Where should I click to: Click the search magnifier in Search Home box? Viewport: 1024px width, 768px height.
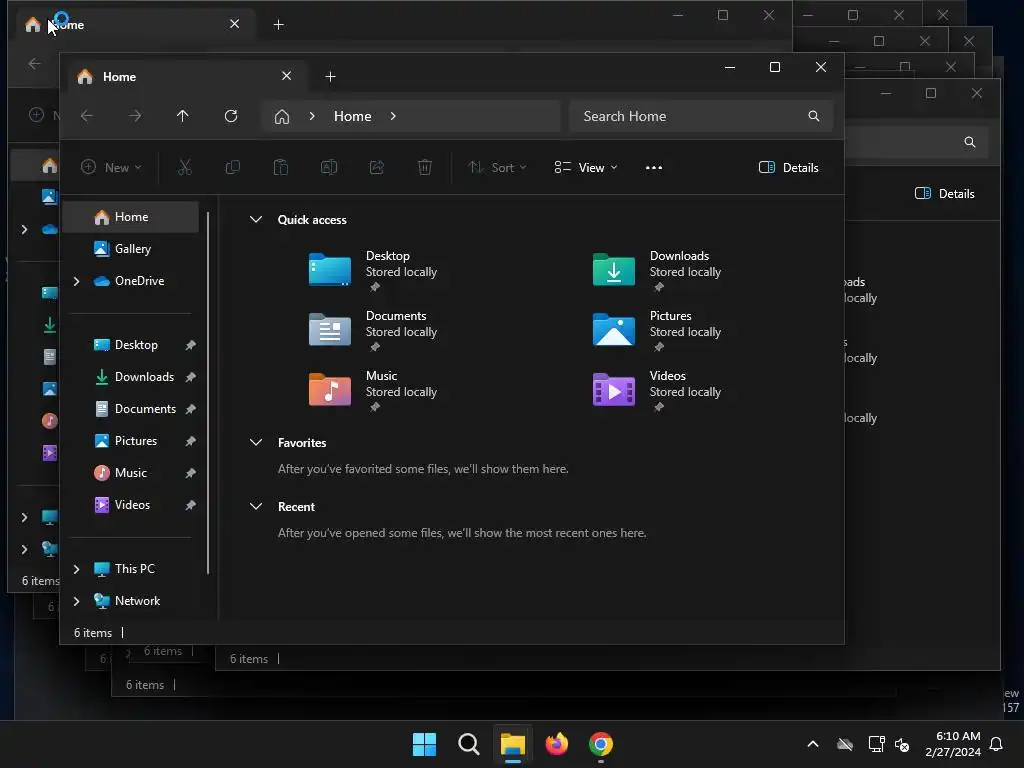tap(814, 116)
